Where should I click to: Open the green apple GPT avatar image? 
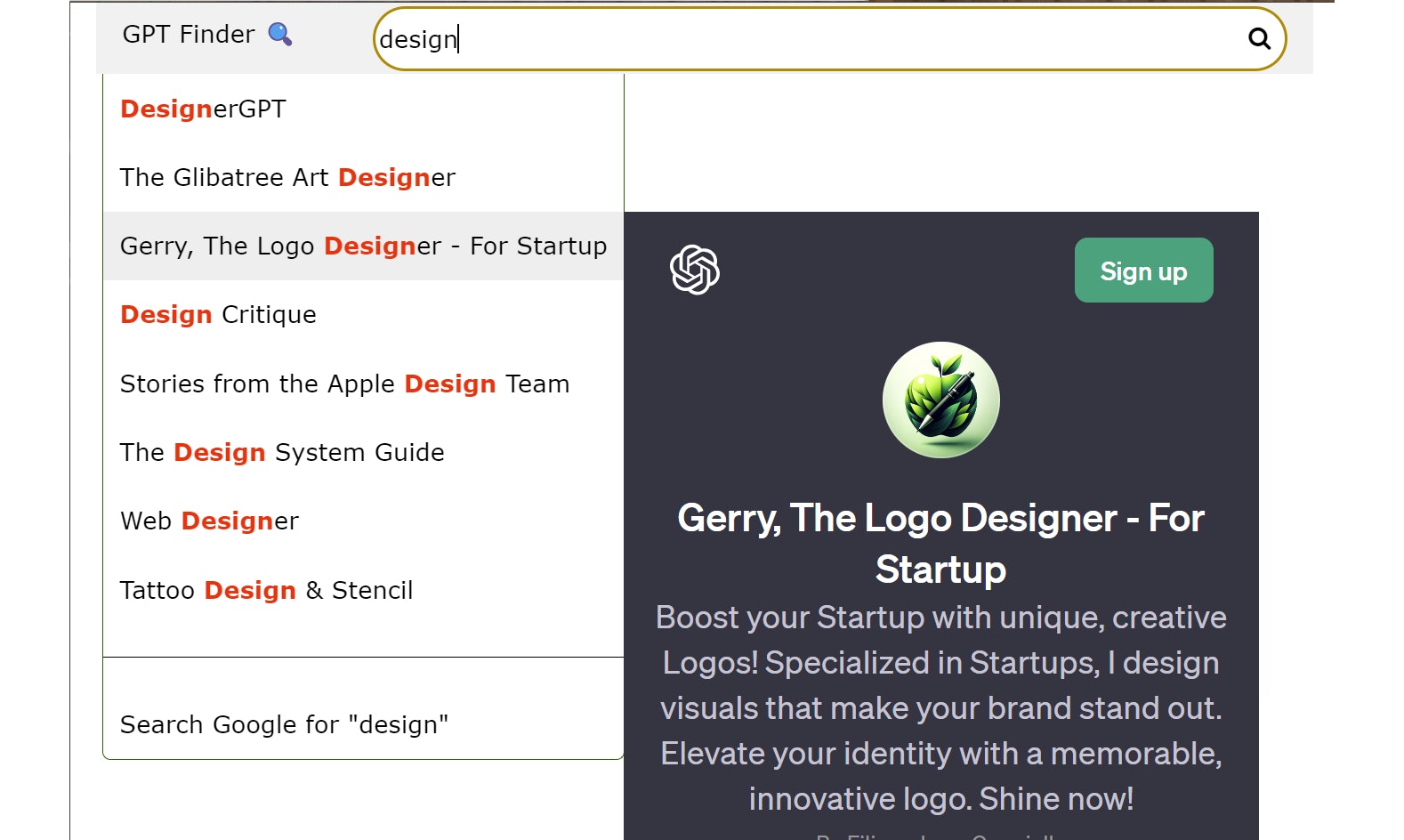[941, 400]
